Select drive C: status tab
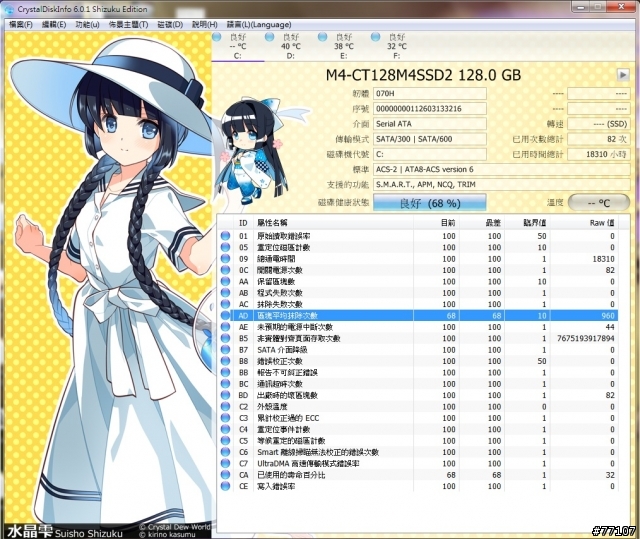Screen dimensions: 640x539 [238, 46]
